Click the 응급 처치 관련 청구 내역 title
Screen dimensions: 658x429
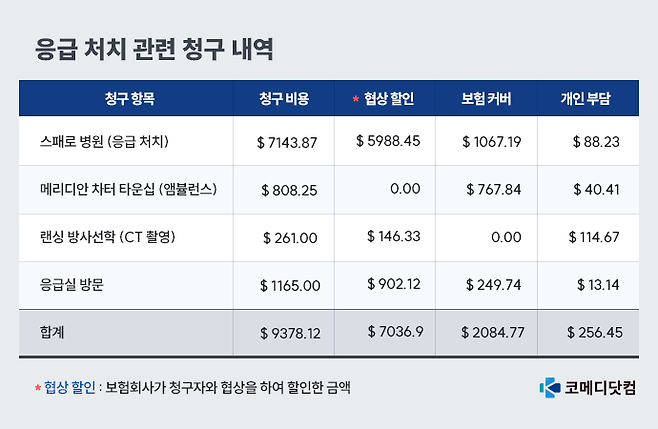click(x=153, y=48)
